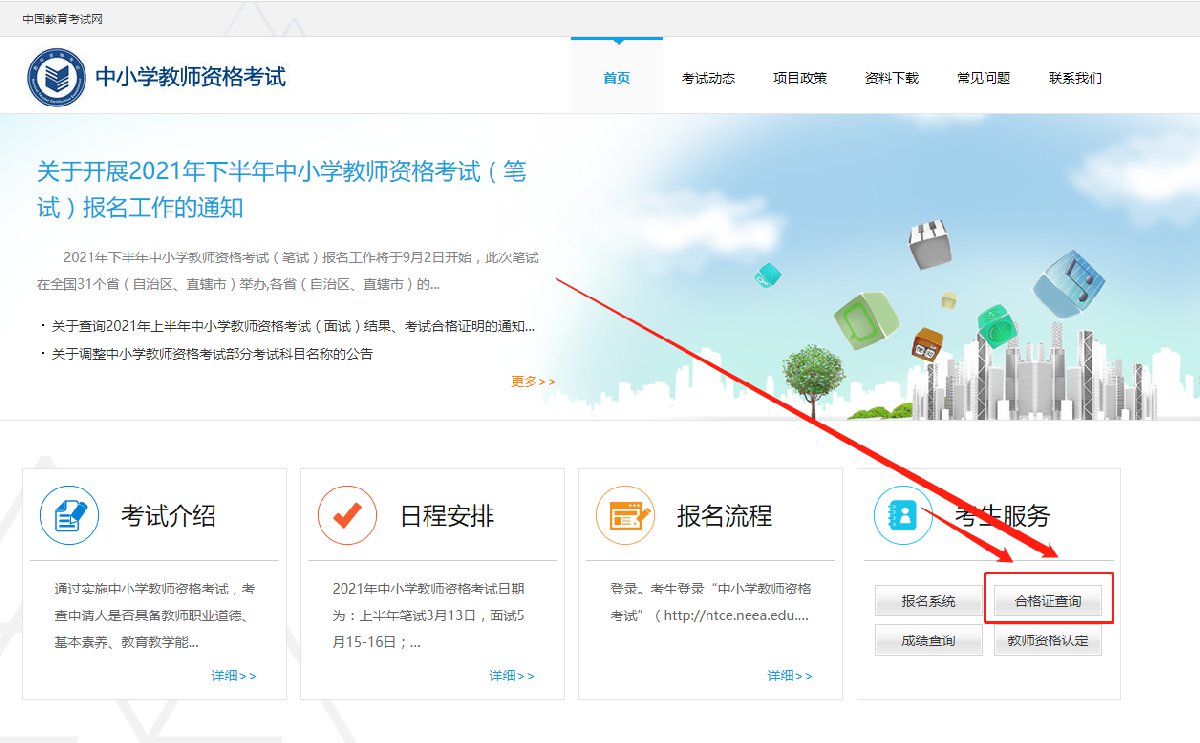Click the 日程安排 checkmark icon
The image size is (1200, 743).
pos(347,516)
